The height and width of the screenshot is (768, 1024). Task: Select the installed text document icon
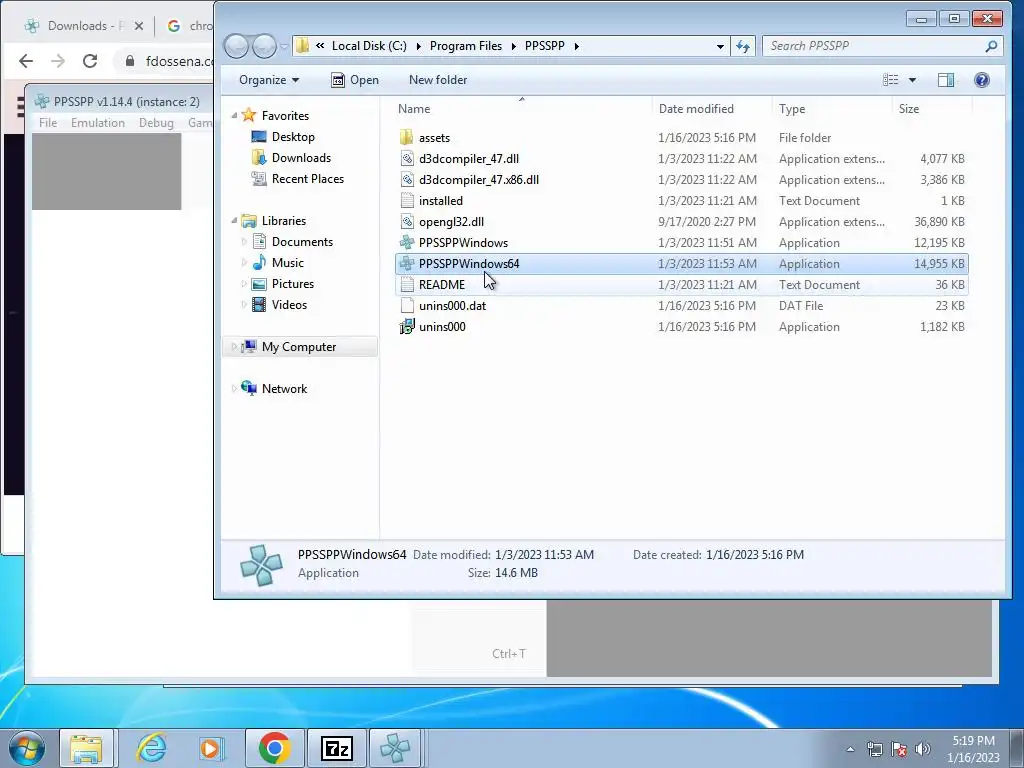tap(407, 200)
